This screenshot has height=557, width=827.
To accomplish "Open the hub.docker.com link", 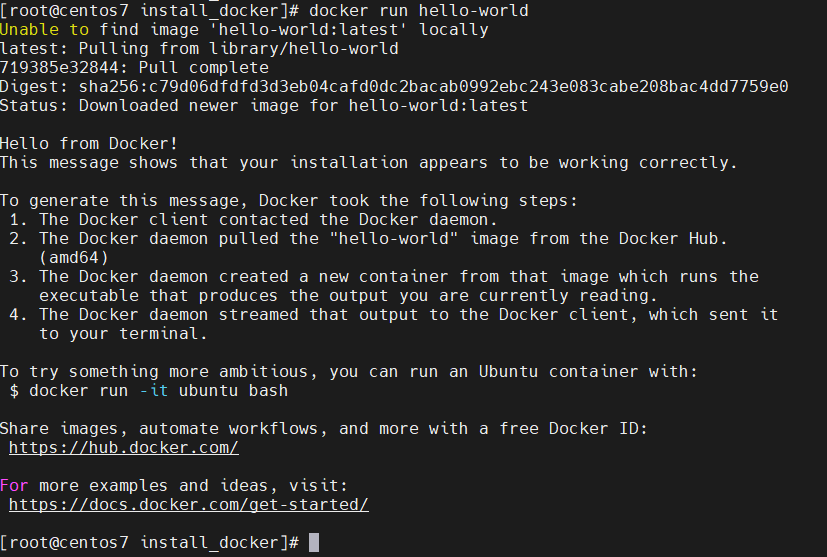I will [124, 447].
